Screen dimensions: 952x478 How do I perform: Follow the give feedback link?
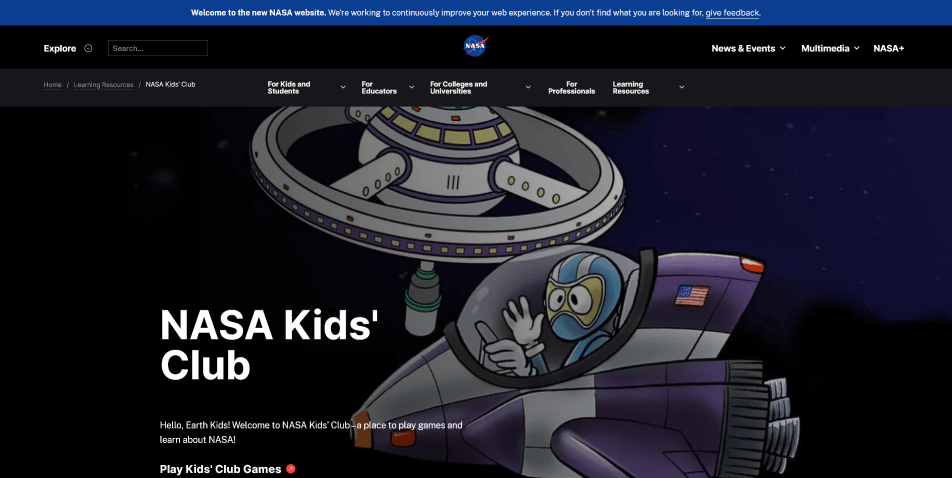coord(732,13)
